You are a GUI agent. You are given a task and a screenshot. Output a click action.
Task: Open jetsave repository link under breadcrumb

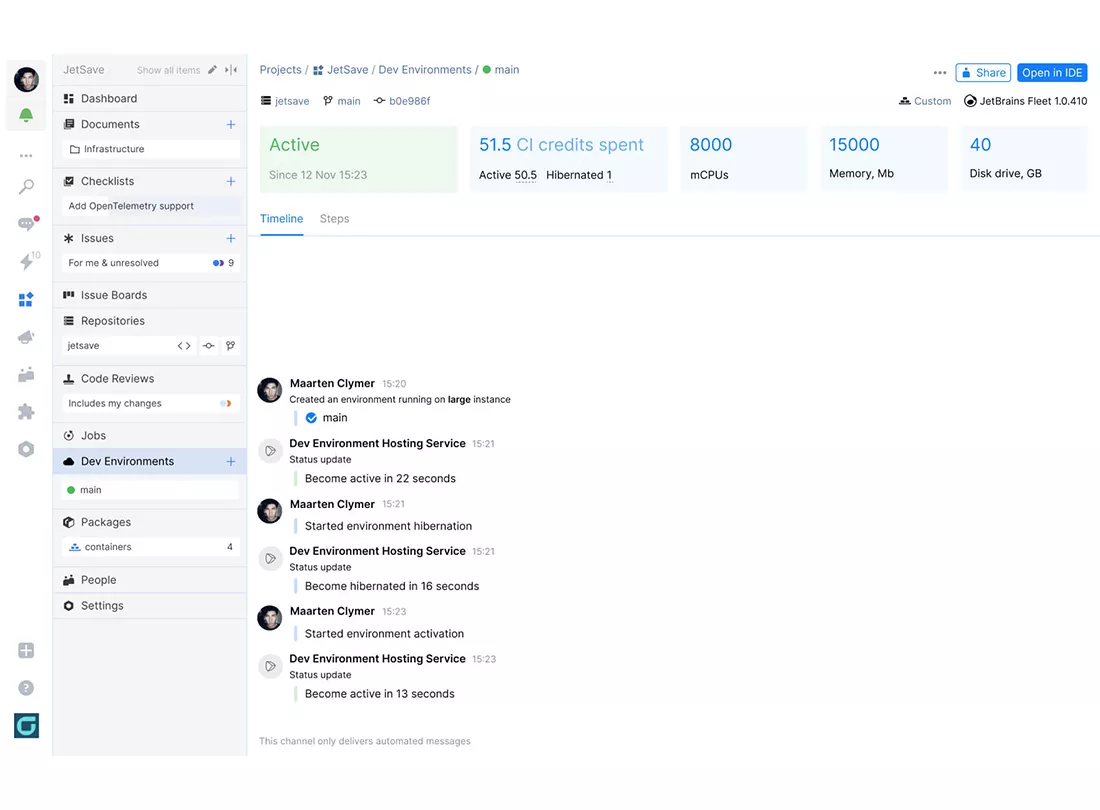coord(285,101)
